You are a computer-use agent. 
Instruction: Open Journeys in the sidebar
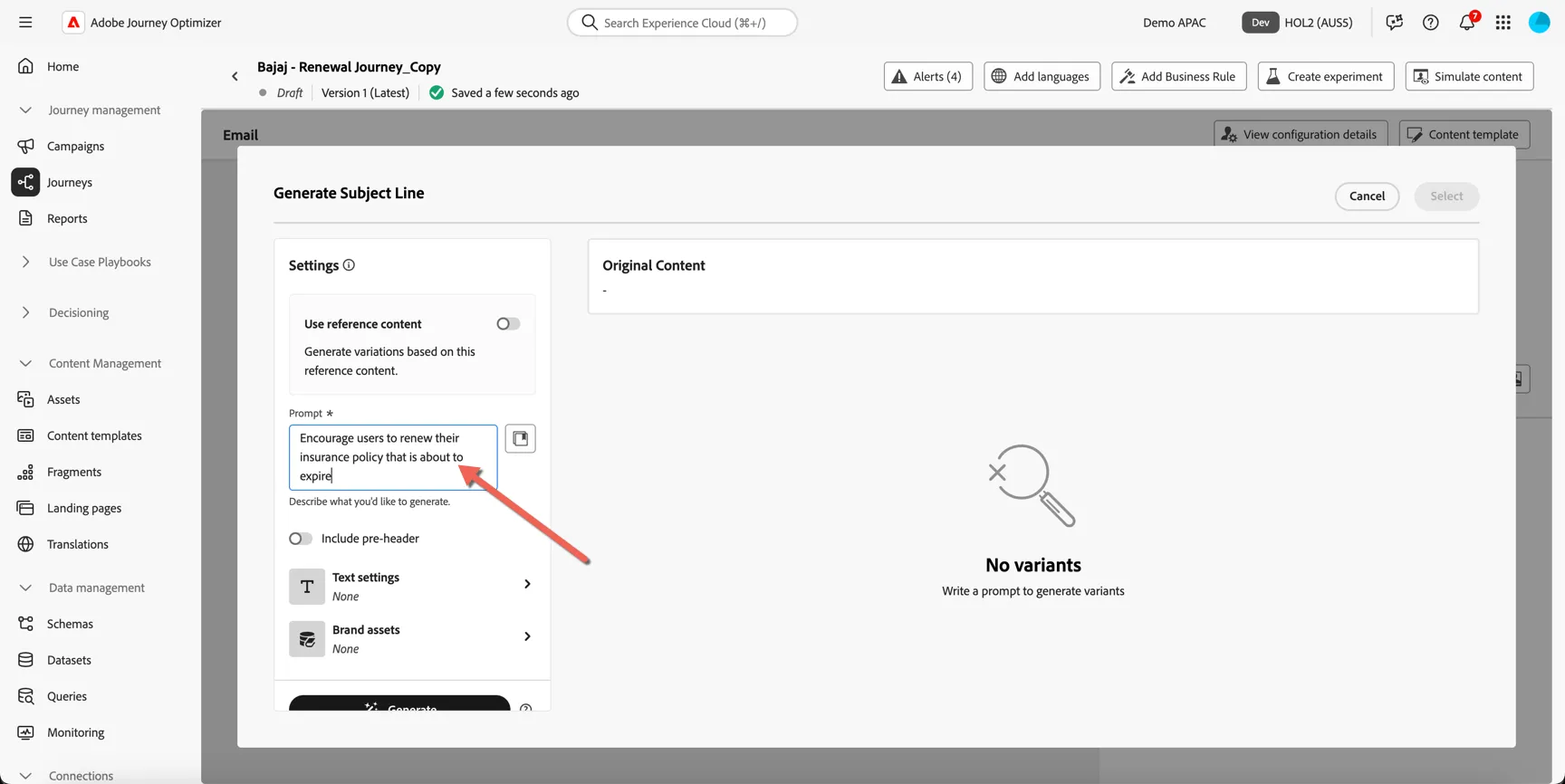69,182
